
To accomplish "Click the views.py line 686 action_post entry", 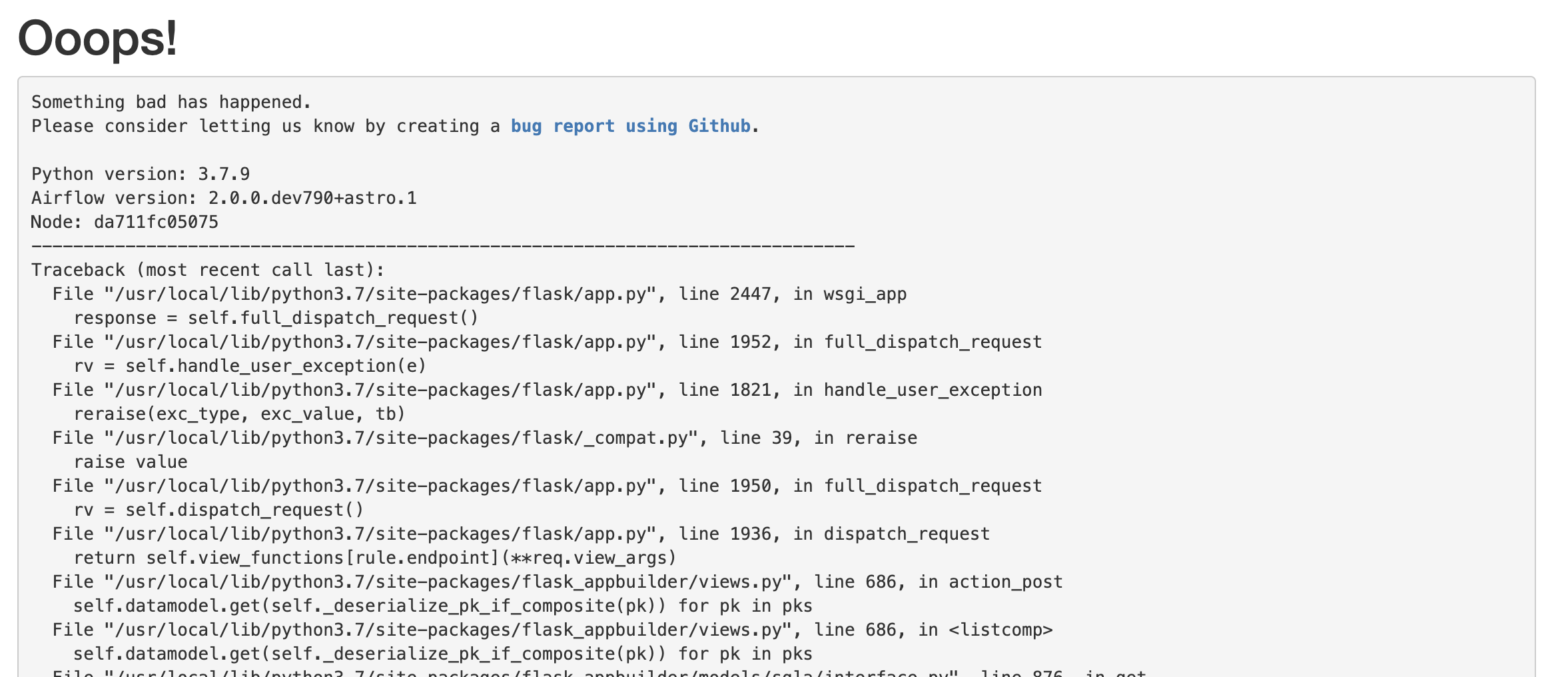I will point(558,582).
